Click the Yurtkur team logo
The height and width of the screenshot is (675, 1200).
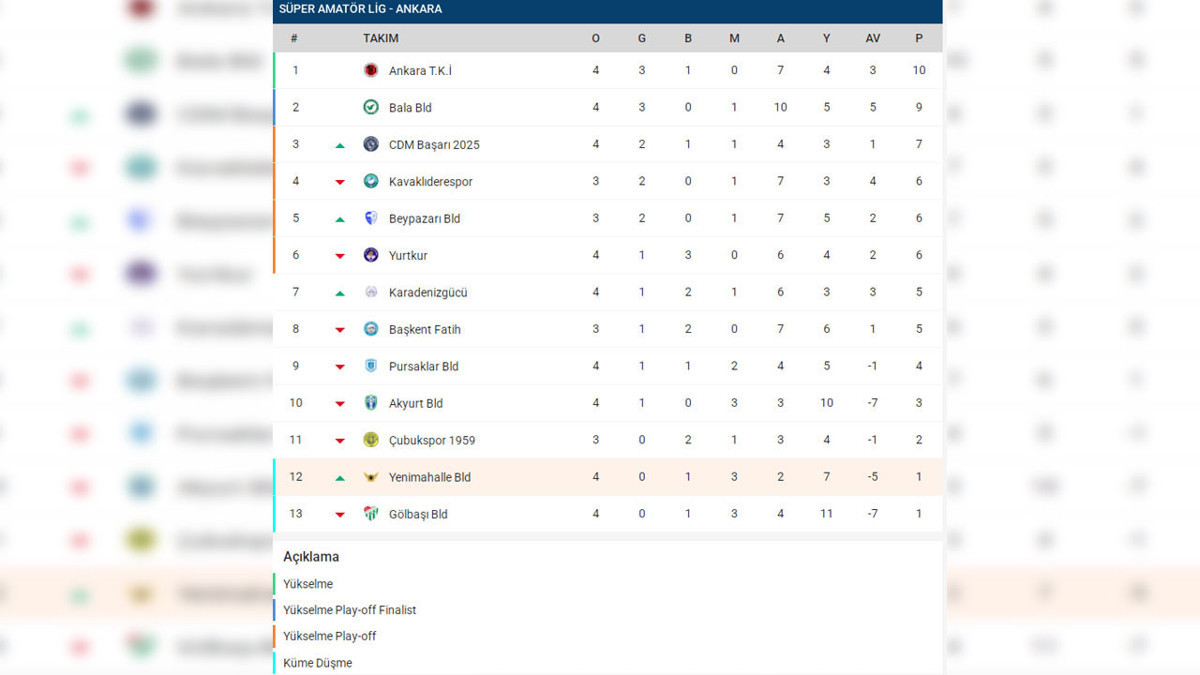coord(371,255)
